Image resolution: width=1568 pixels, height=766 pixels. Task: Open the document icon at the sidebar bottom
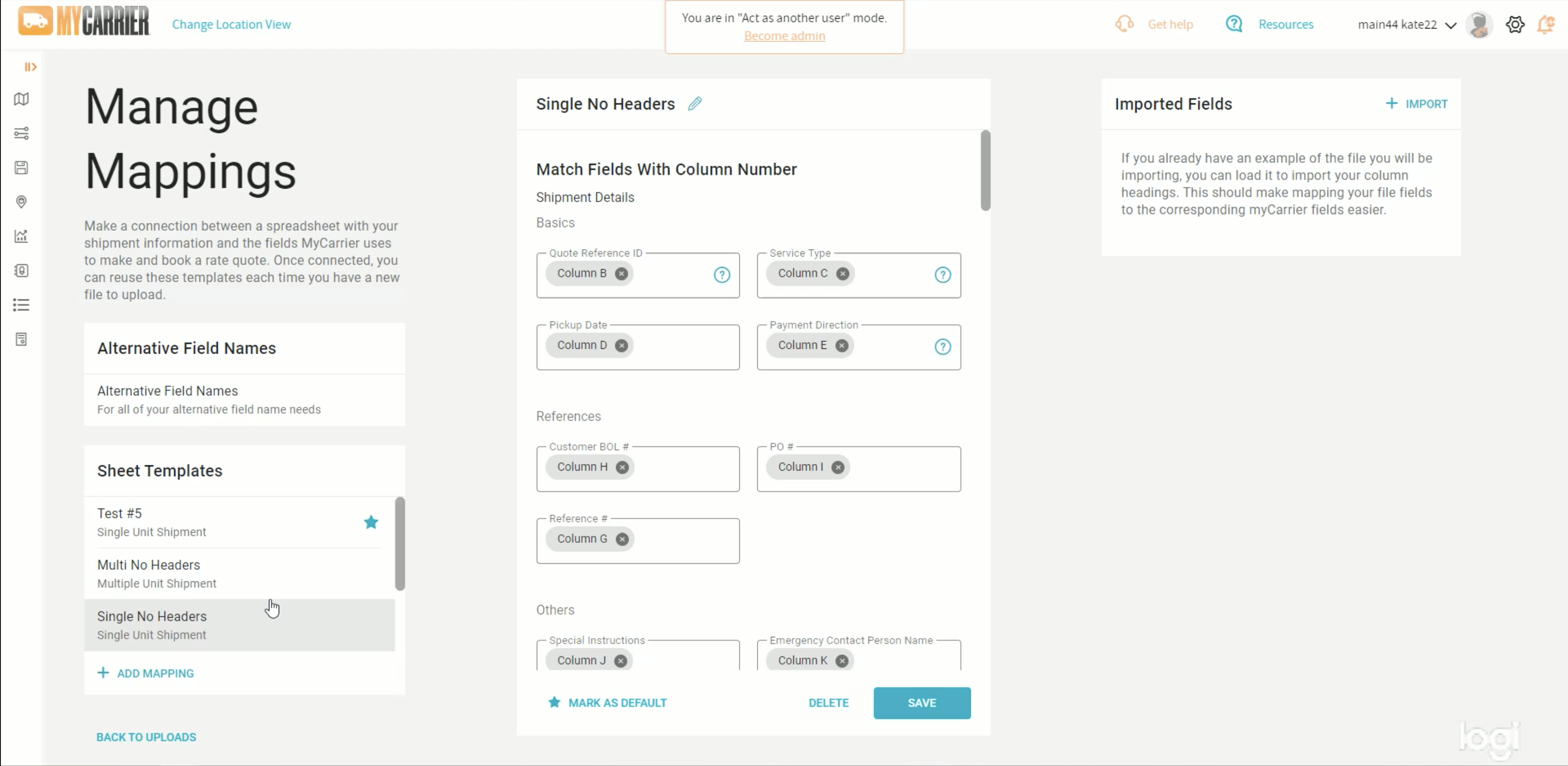tap(21, 339)
